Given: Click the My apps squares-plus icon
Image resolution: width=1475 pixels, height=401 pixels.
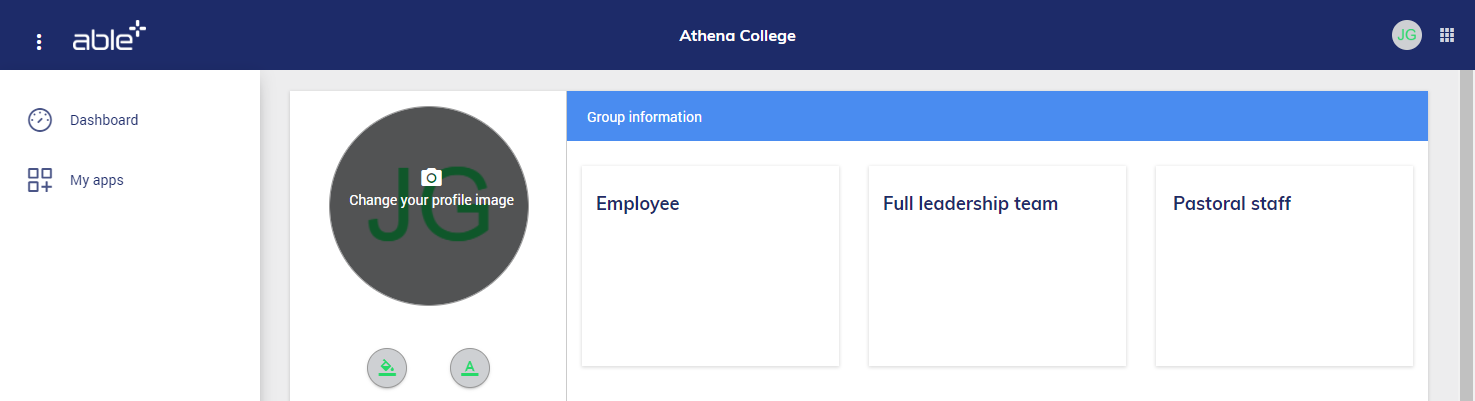Looking at the screenshot, I should pos(40,180).
